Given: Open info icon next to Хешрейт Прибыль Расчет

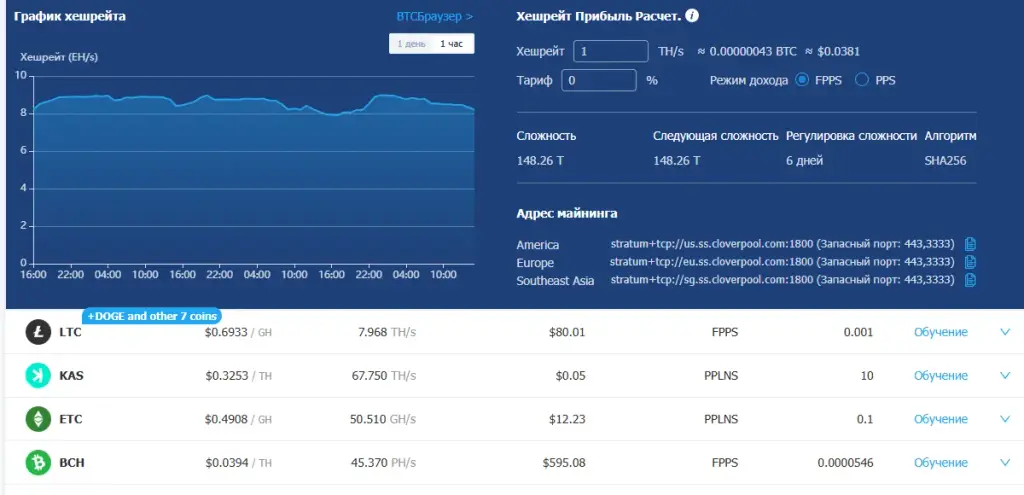Looking at the screenshot, I should tap(692, 16).
